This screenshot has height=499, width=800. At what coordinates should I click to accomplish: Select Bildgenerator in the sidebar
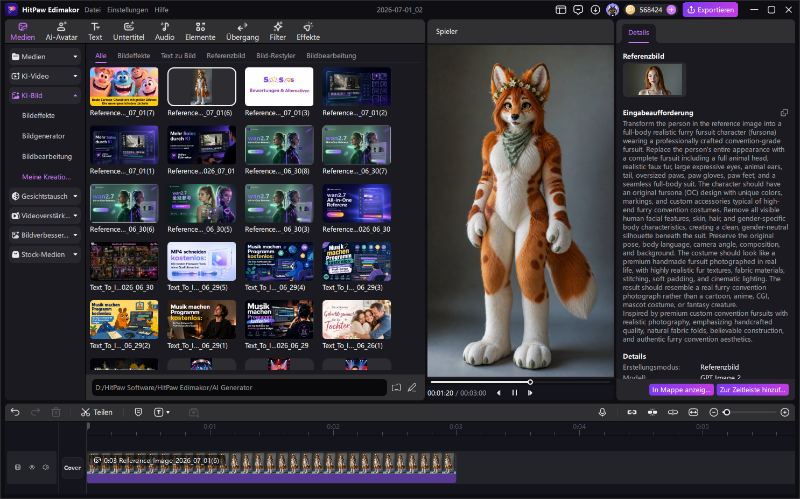[x=43, y=136]
